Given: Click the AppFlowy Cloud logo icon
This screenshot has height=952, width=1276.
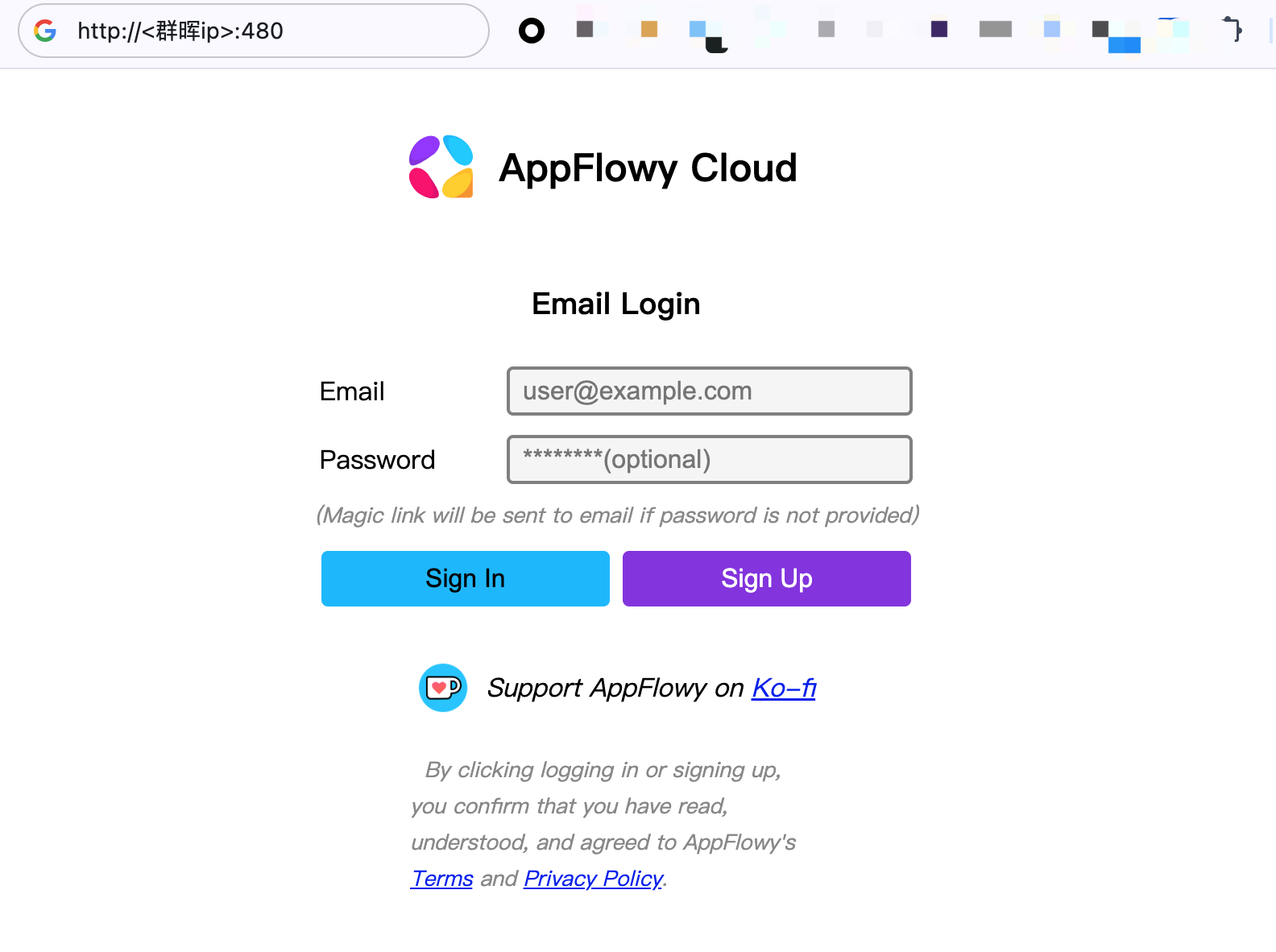Looking at the screenshot, I should click(441, 167).
